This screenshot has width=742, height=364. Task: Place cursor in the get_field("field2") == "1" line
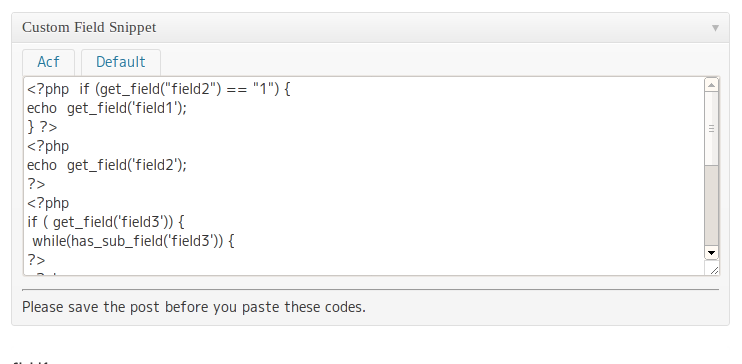pos(159,89)
